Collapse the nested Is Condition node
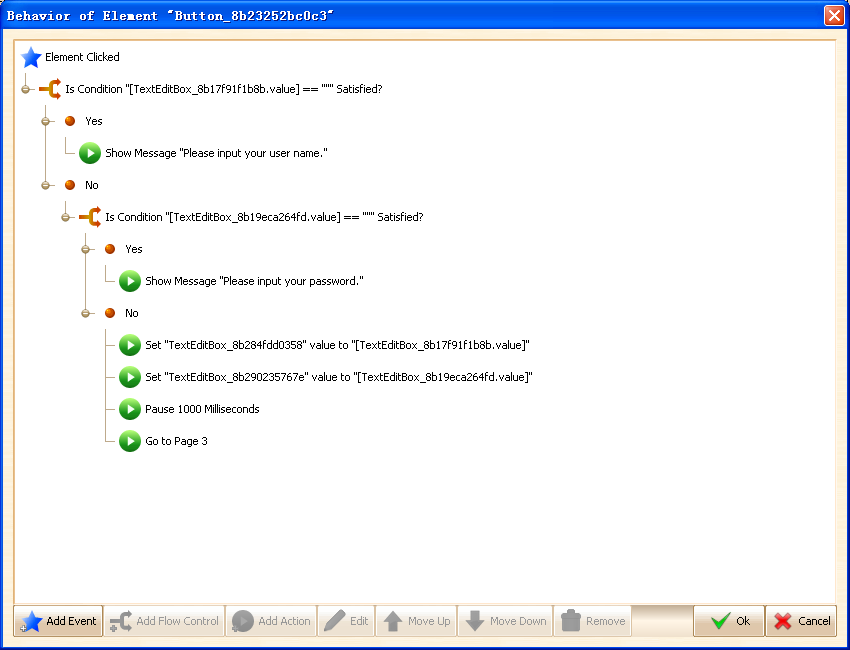850x650 pixels. tap(66, 217)
